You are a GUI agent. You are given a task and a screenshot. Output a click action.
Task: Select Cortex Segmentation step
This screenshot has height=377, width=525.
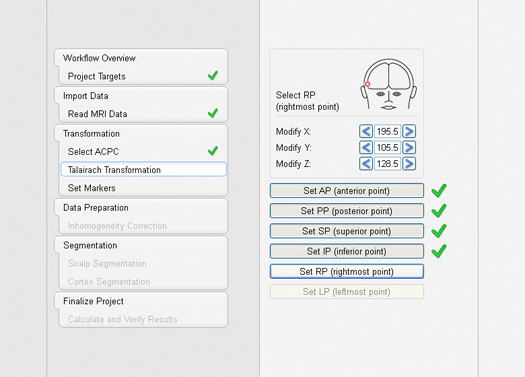click(143, 282)
